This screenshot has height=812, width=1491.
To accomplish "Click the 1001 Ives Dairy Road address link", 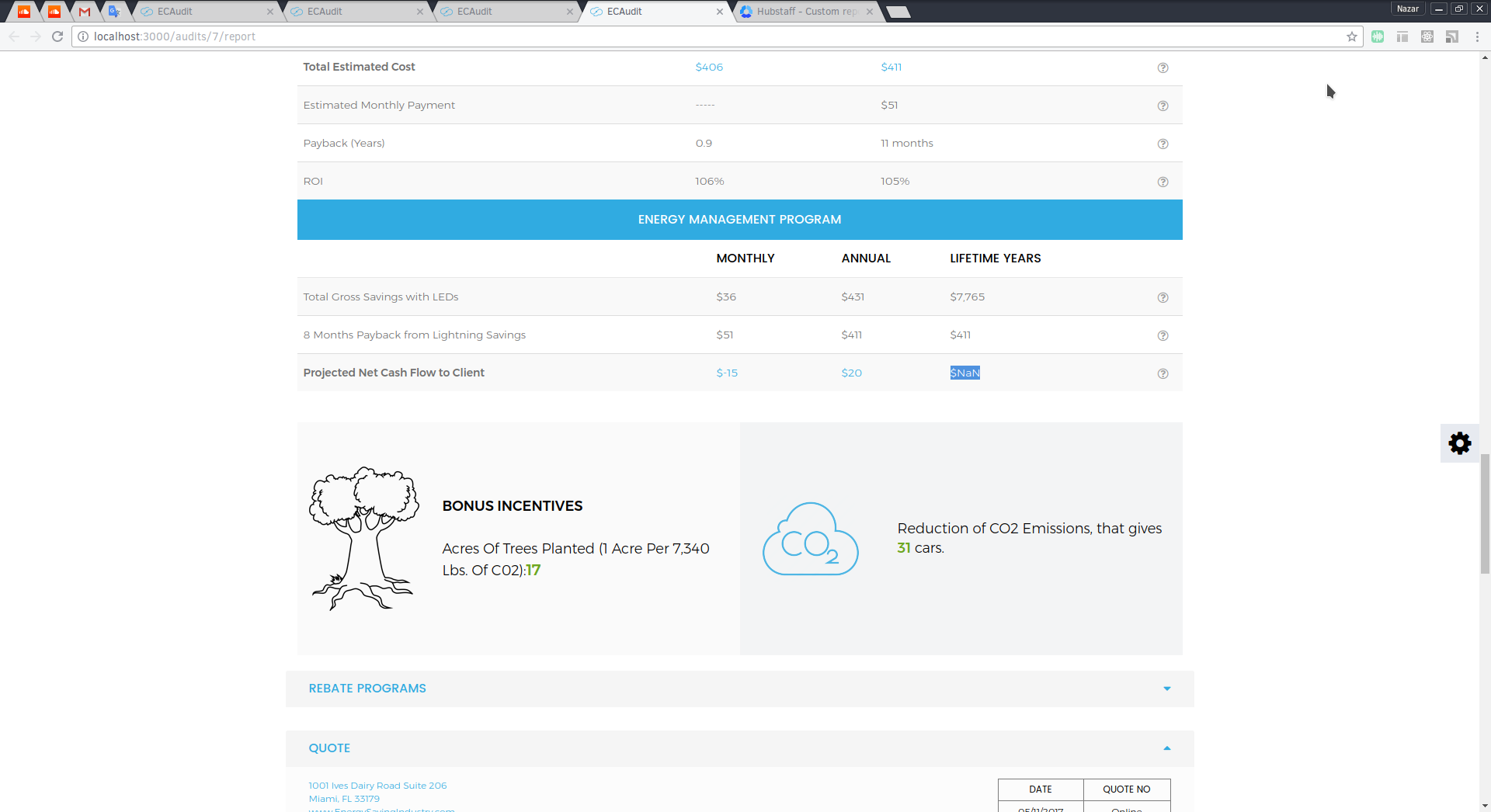I will [377, 786].
